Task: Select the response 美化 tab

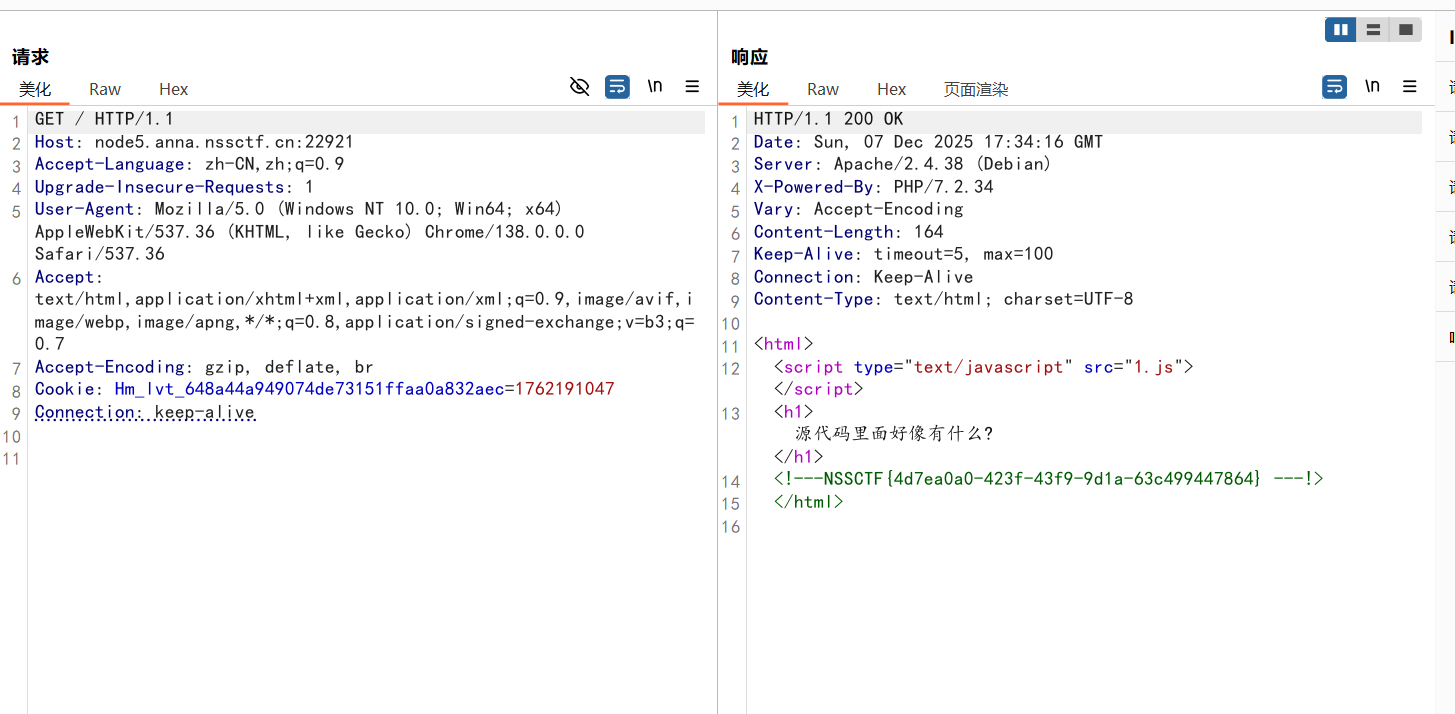Action: (x=753, y=89)
